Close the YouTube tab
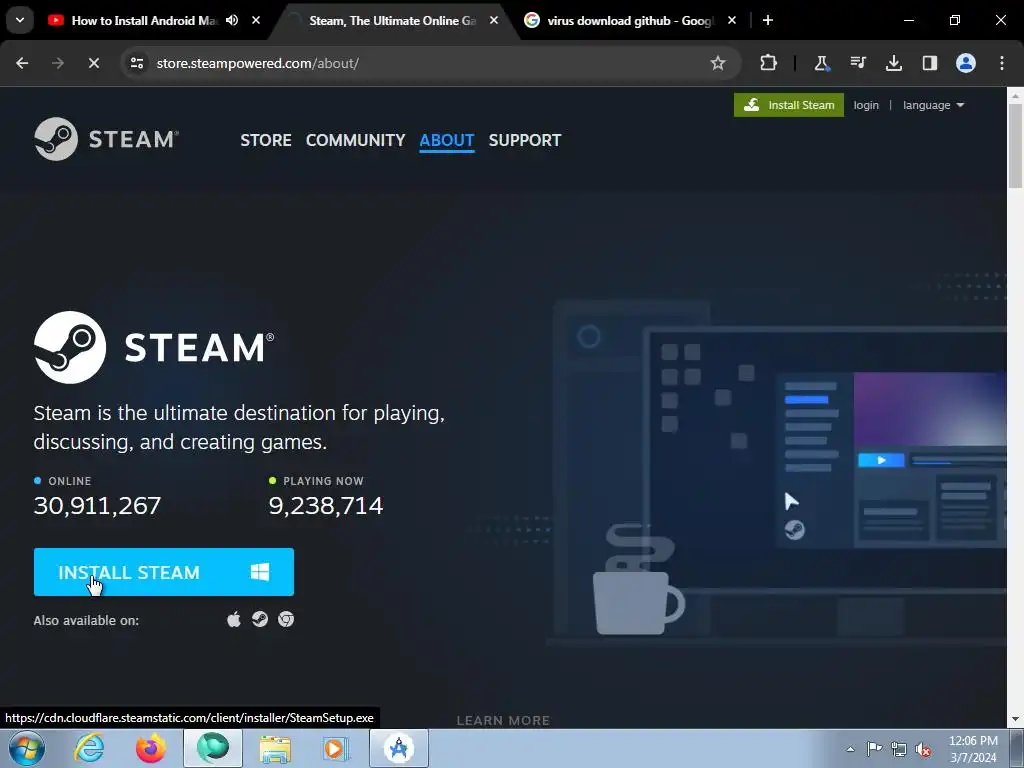 point(256,20)
